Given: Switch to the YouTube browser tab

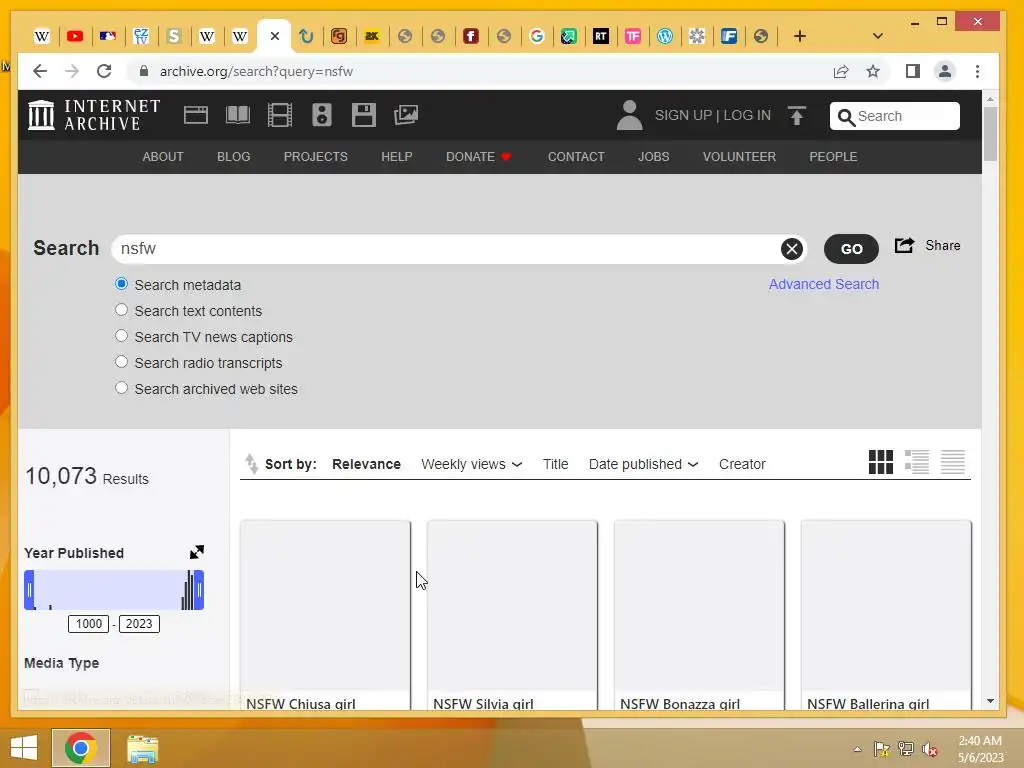Looking at the screenshot, I should tap(75, 36).
